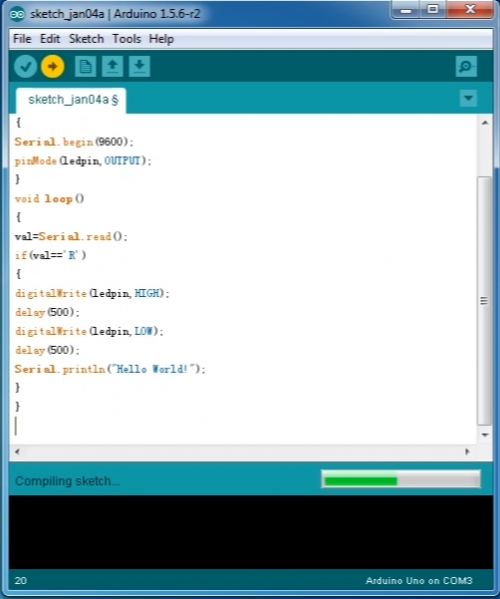Click the Verify checkmark icon
Viewport: 500px width, 599px height.
pyautogui.click(x=26, y=66)
